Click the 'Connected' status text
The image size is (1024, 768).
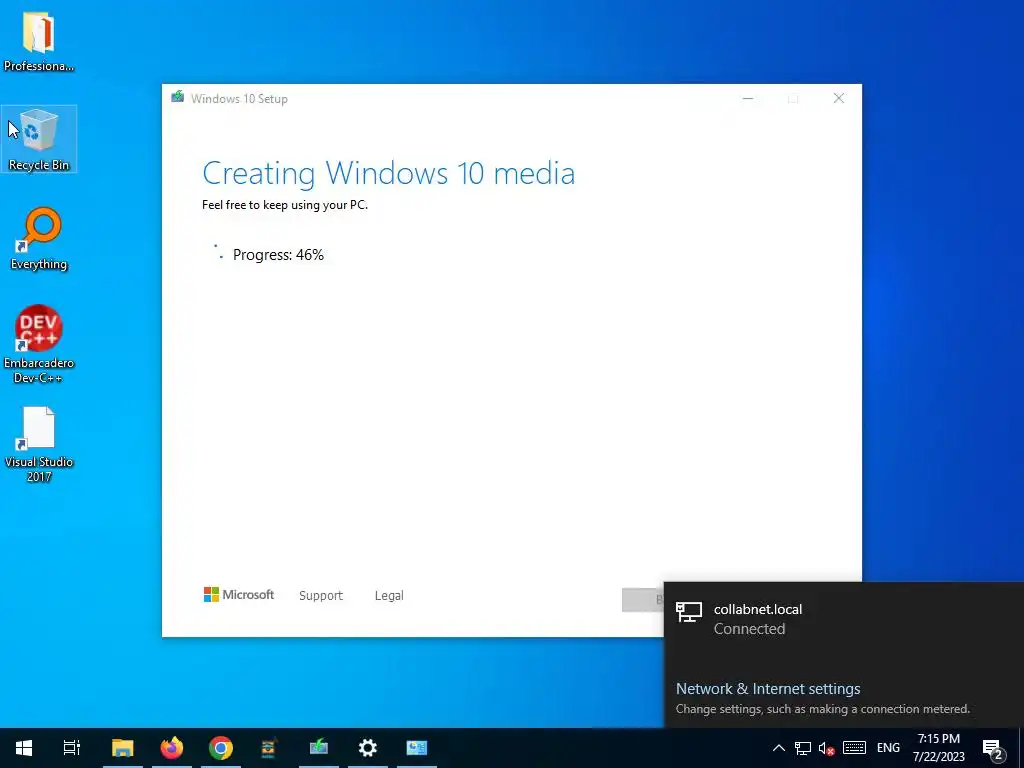click(749, 629)
